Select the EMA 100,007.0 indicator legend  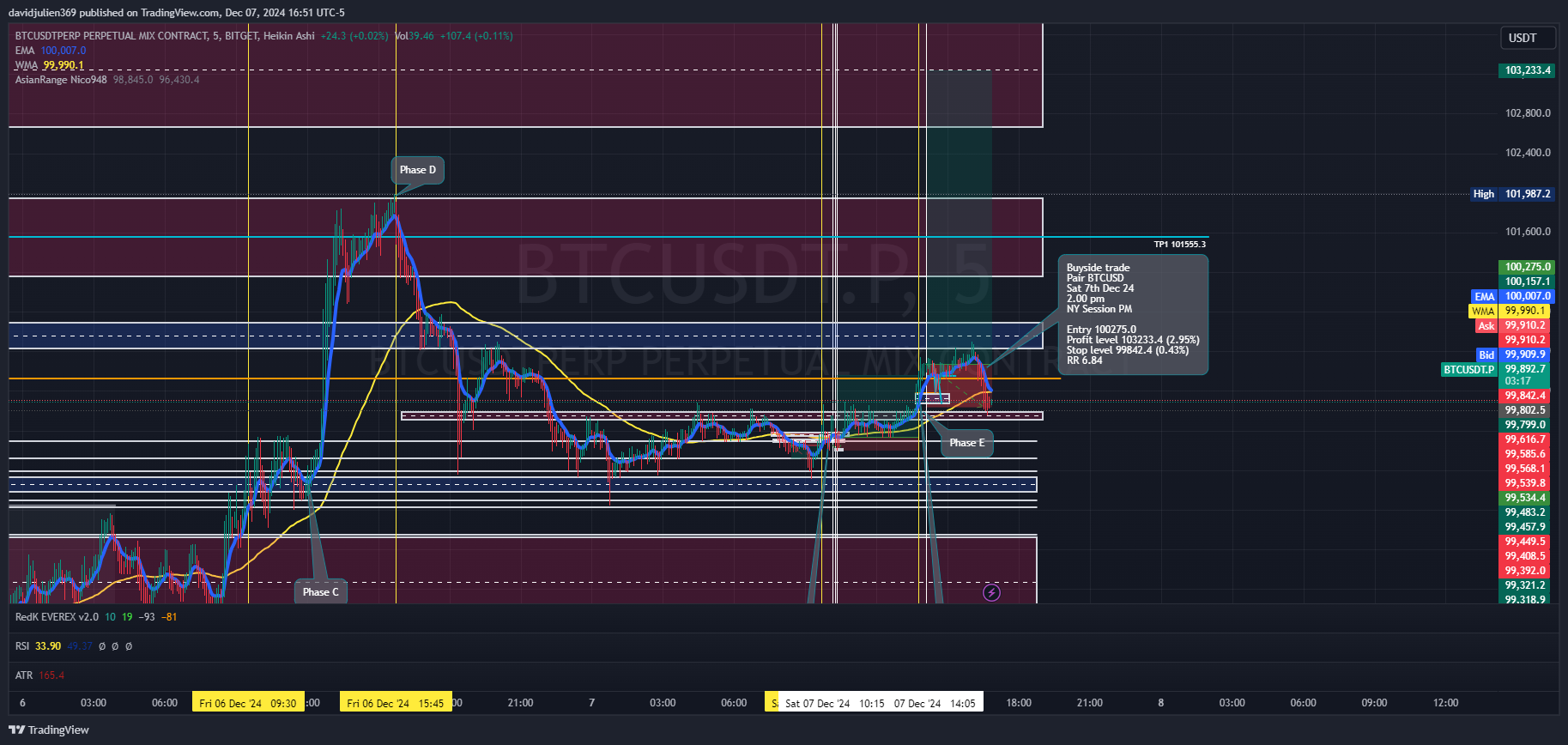51,51
